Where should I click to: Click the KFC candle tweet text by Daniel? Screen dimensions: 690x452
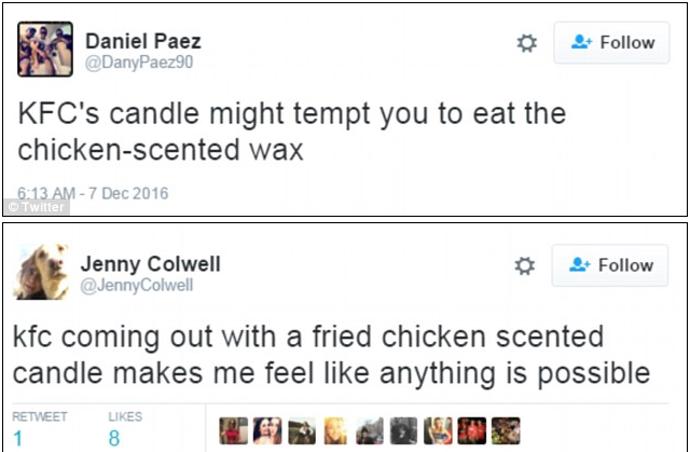point(290,131)
